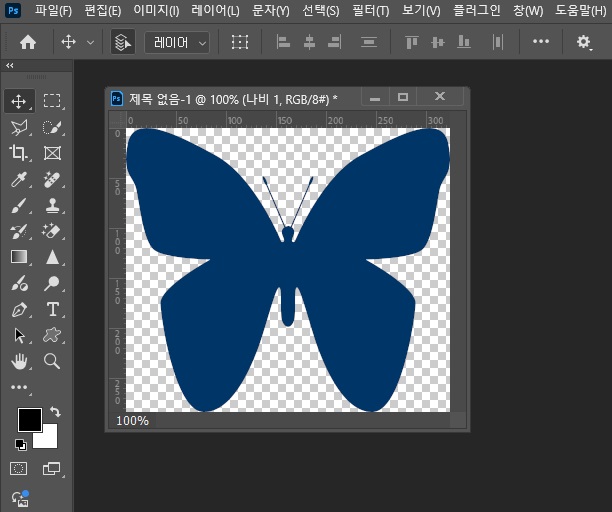This screenshot has height=512, width=612.
Task: Select the Rectangular Marquee tool
Action: click(x=52, y=101)
